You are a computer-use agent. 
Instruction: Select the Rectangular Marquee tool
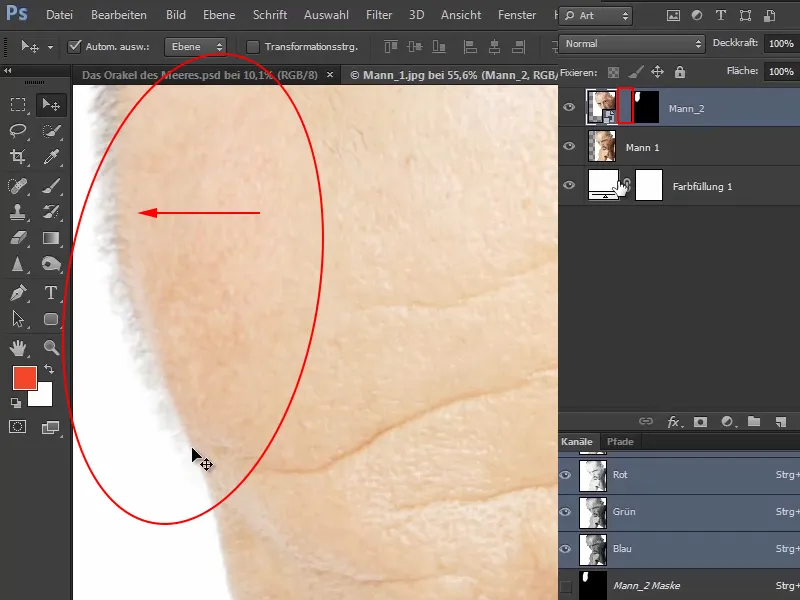tap(18, 105)
